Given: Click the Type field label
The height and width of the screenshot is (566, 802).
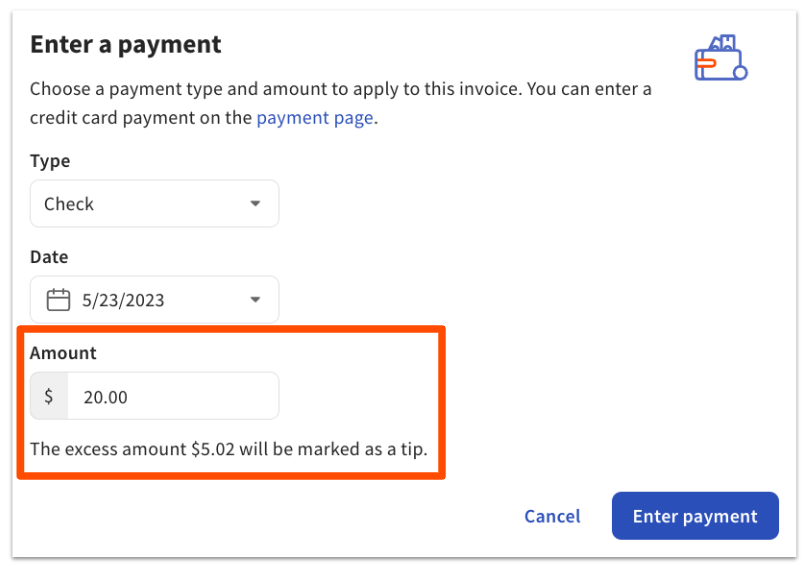Looking at the screenshot, I should 50,161.
